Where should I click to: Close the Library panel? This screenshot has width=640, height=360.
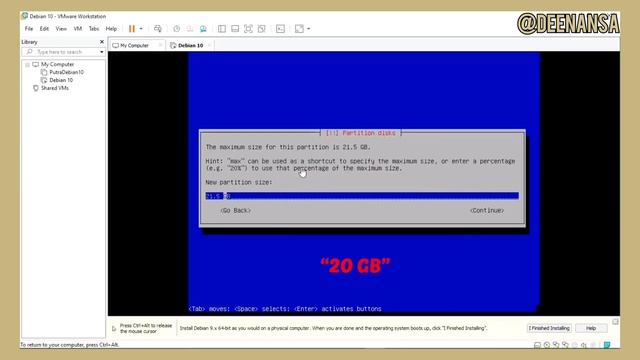(x=102, y=42)
